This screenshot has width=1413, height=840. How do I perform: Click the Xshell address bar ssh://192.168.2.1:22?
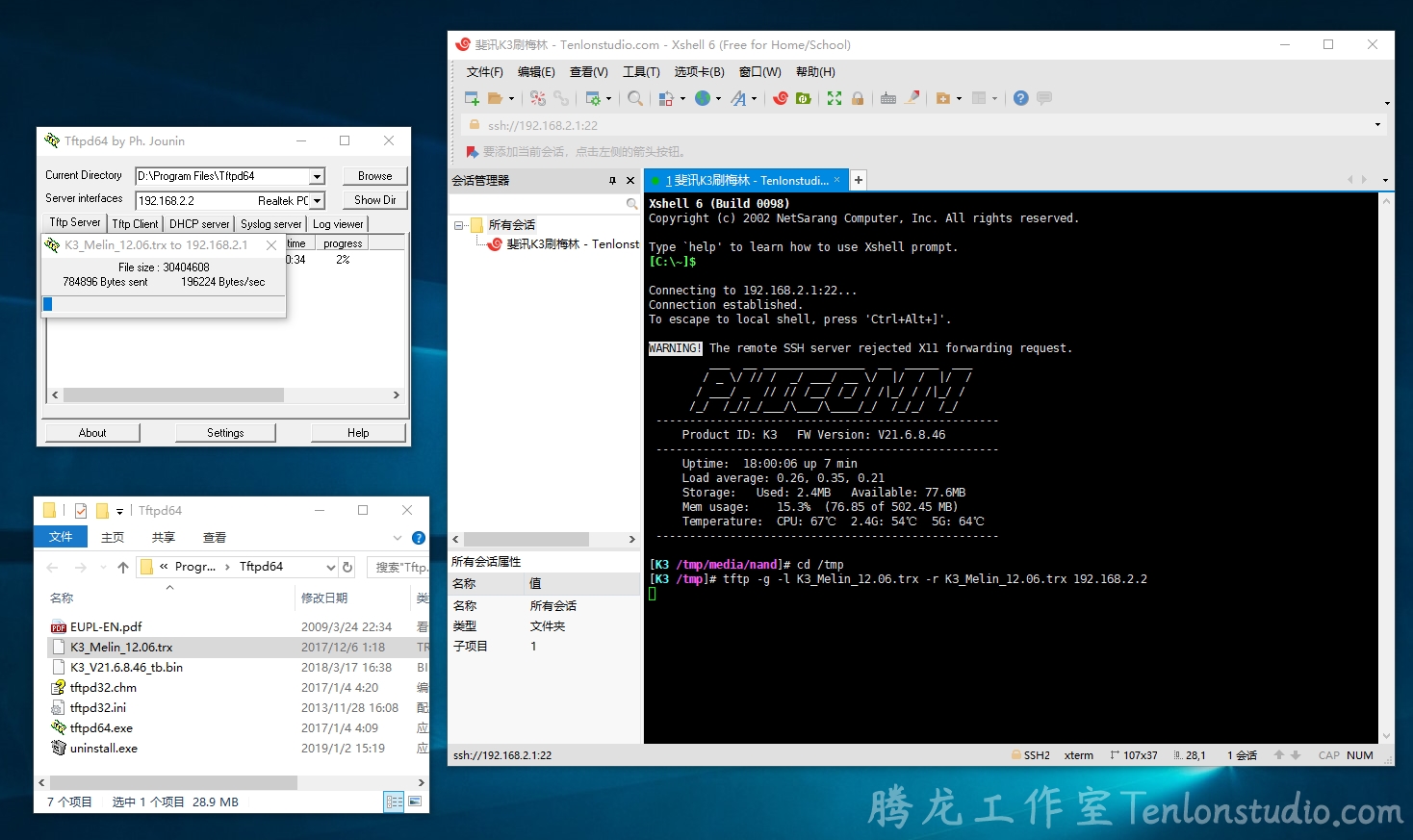pos(923,125)
